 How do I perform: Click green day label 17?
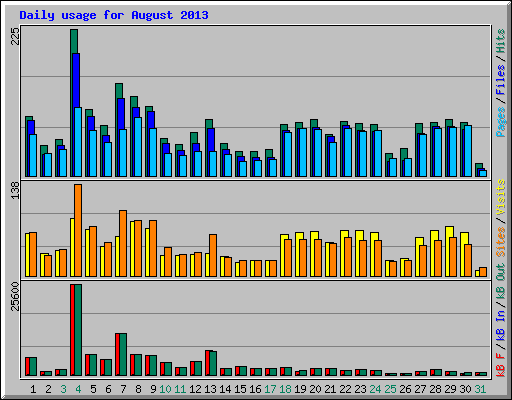coord(270,389)
